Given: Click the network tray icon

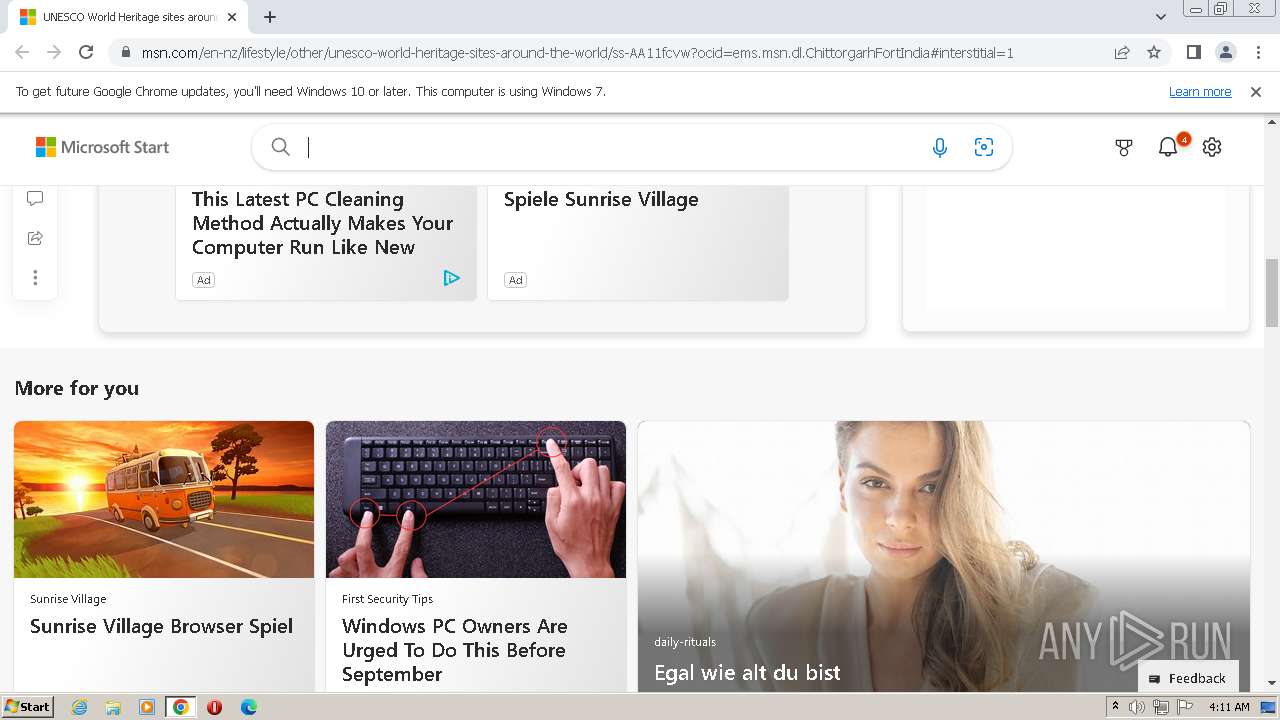Looking at the screenshot, I should [1161, 707].
